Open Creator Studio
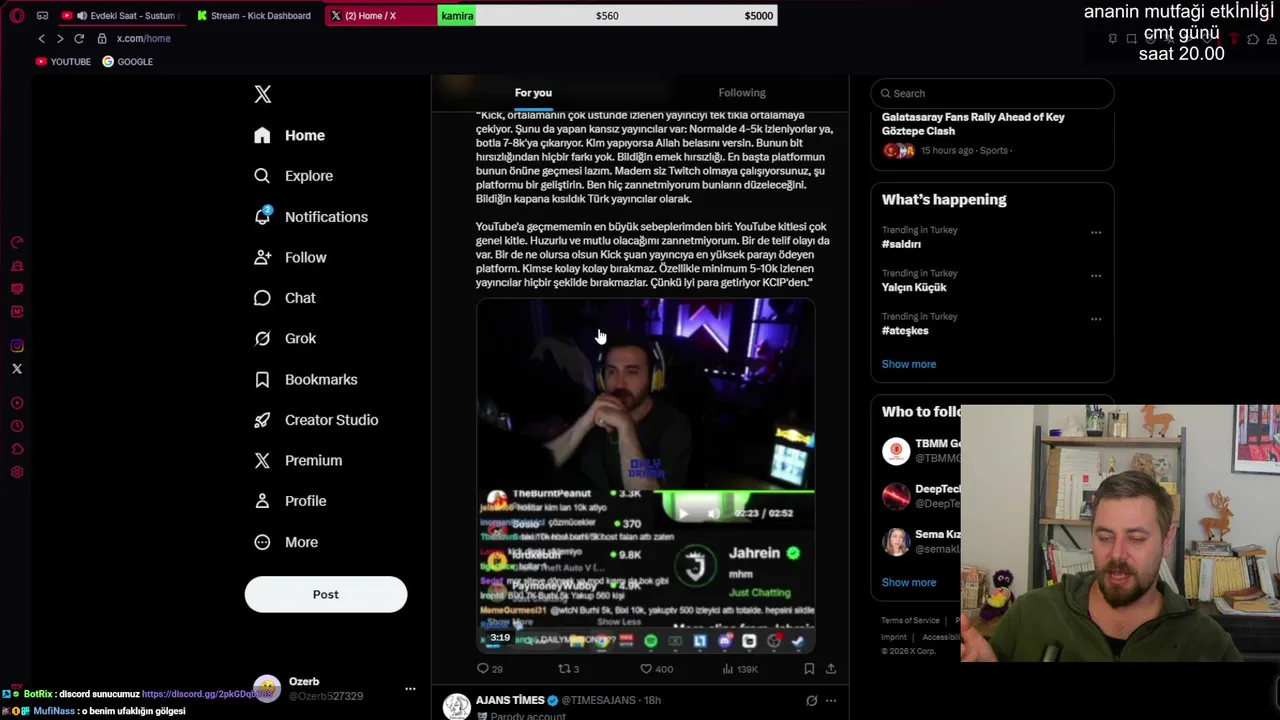This screenshot has width=1280, height=720. tap(316, 420)
